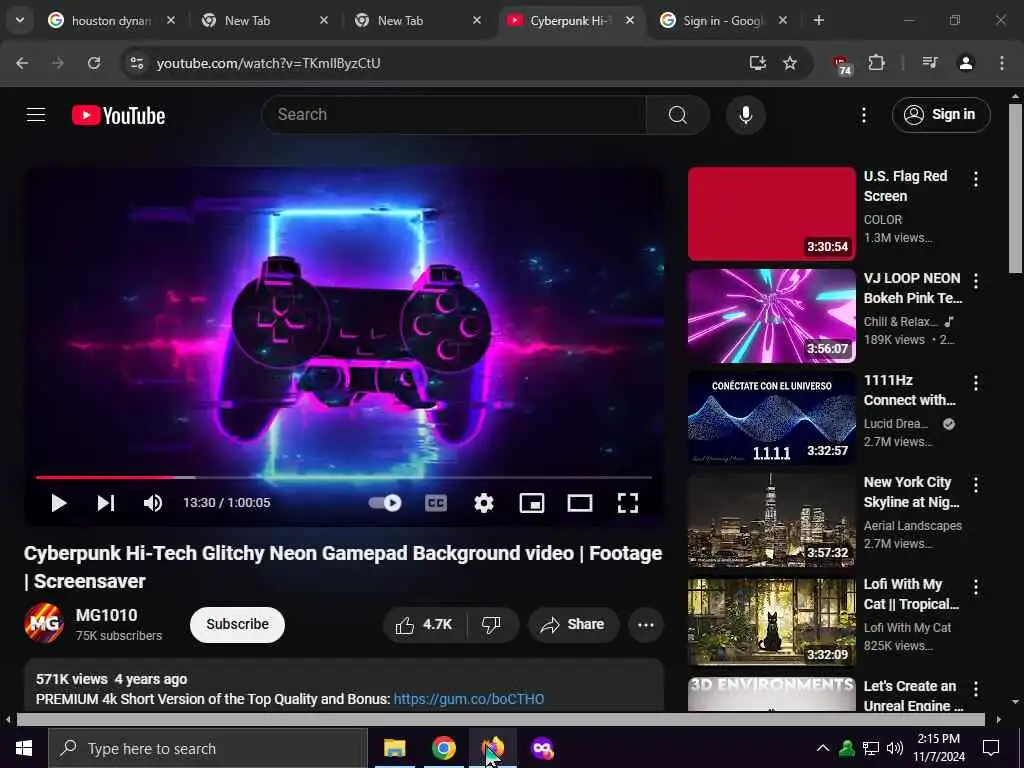The height and width of the screenshot is (768, 1024).
Task: Go to YouTube home via logo
Action: [x=118, y=116]
